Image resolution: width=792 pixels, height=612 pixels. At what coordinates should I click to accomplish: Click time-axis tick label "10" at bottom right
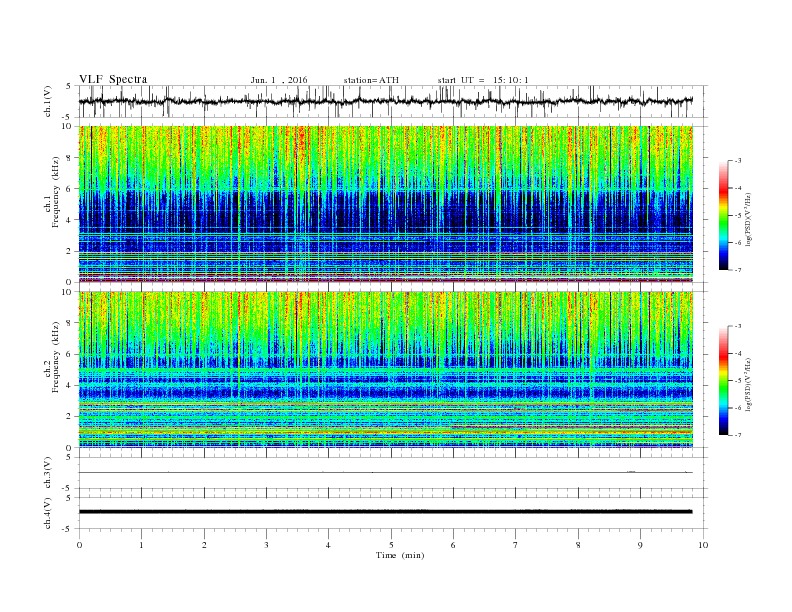[x=703, y=545]
